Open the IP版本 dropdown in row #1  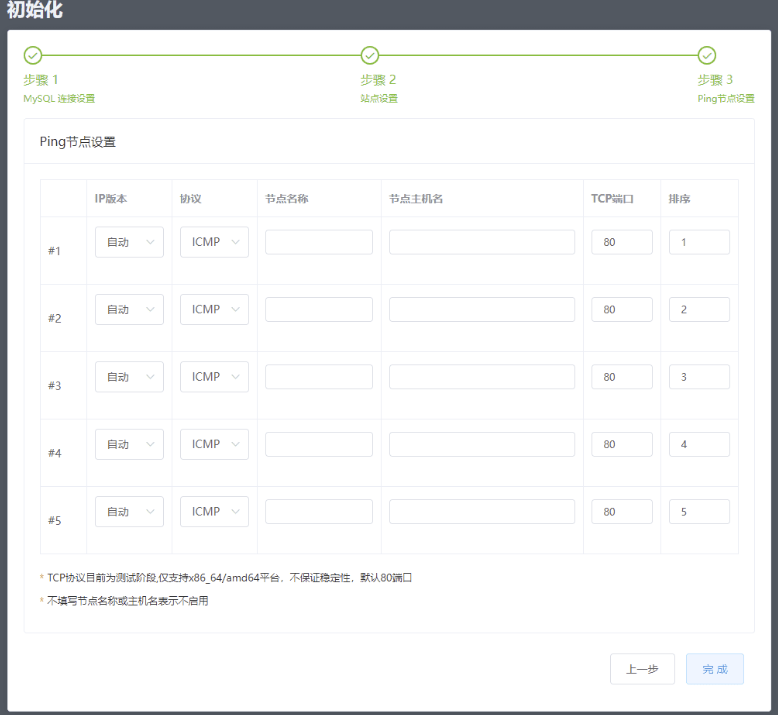click(129, 242)
